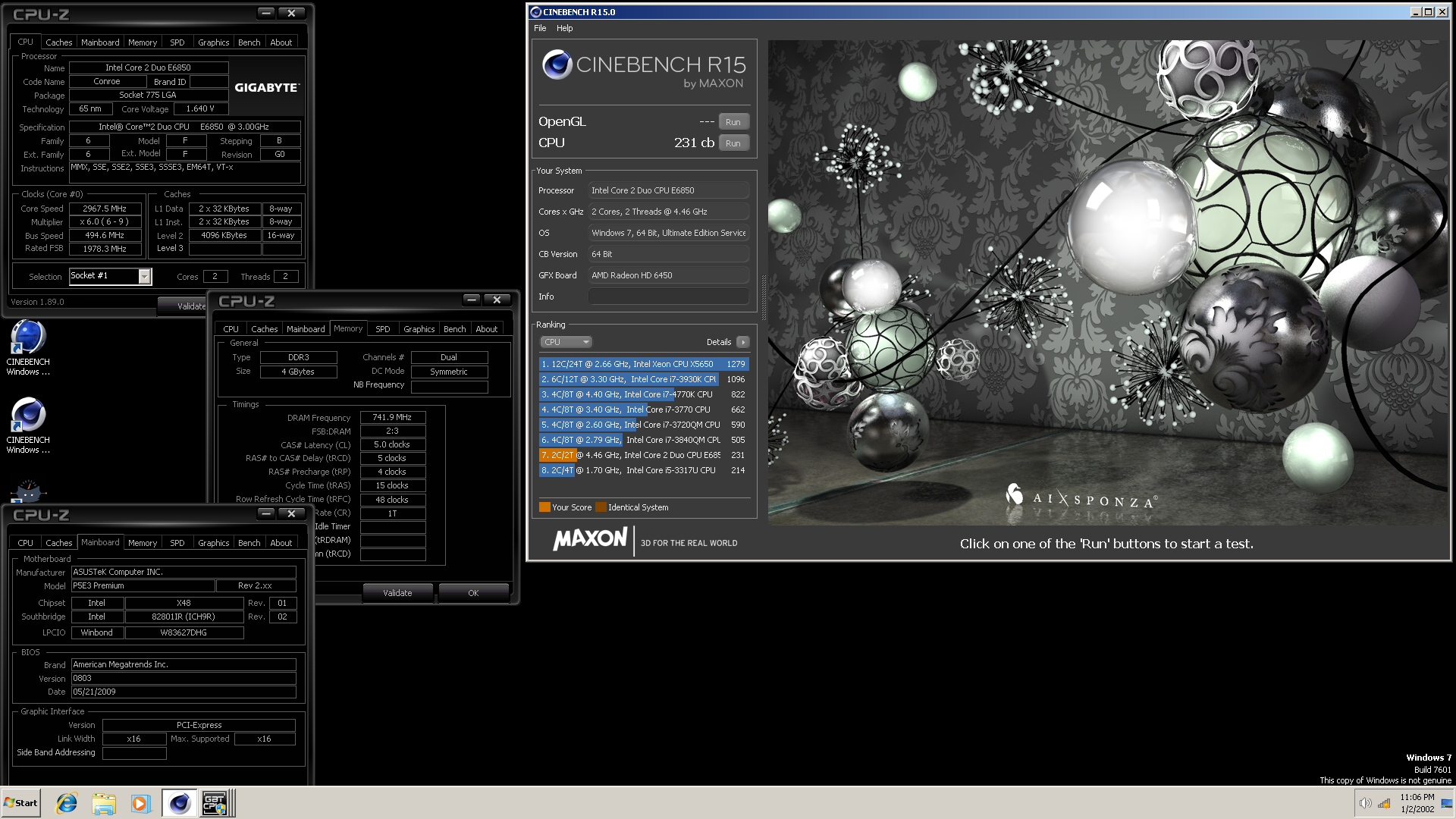
Task: Run the OpenGL benchmark
Action: coord(733,122)
